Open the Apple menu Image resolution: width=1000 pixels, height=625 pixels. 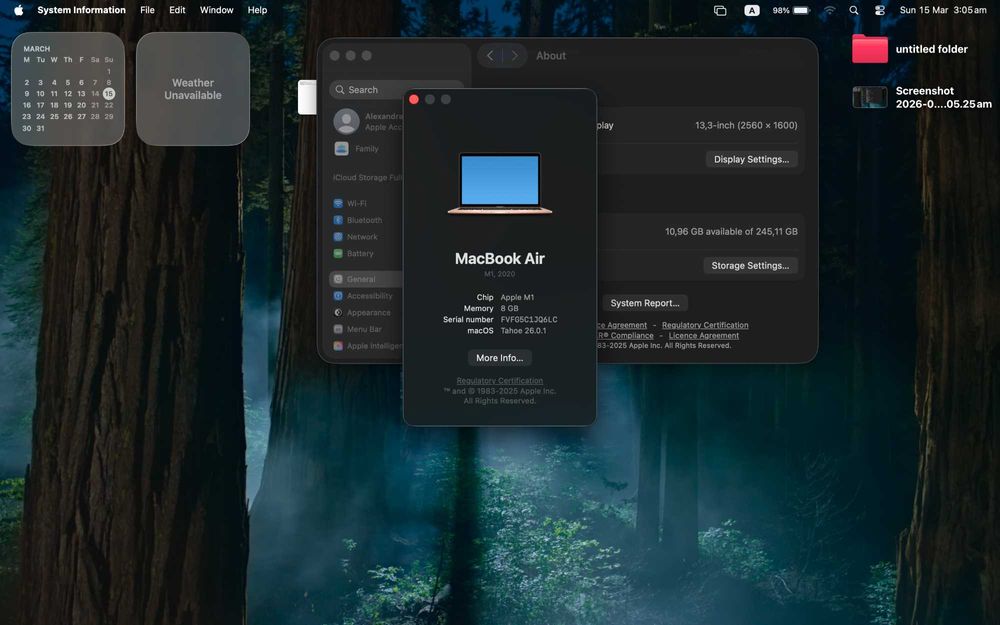18,10
